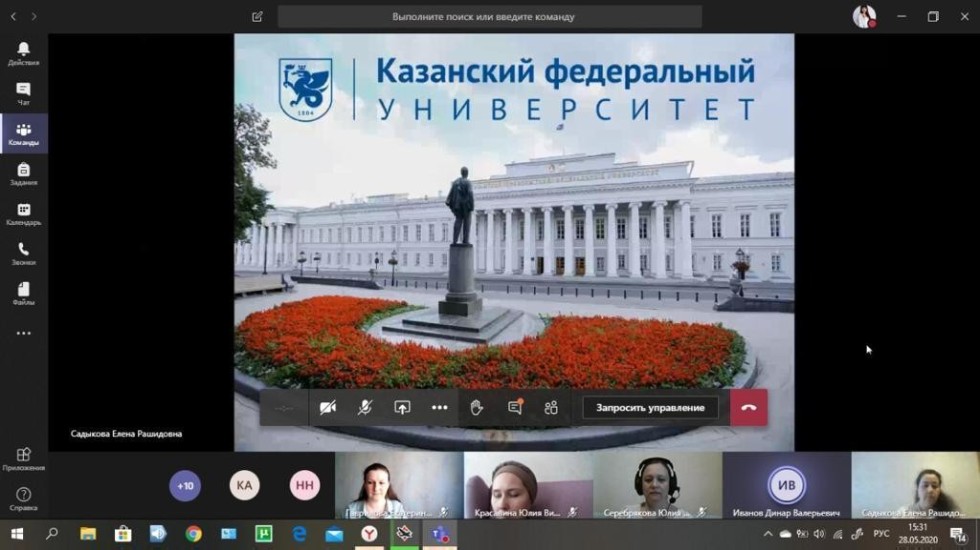Hang up the call with red button
The width and height of the screenshot is (980, 550).
(748, 408)
